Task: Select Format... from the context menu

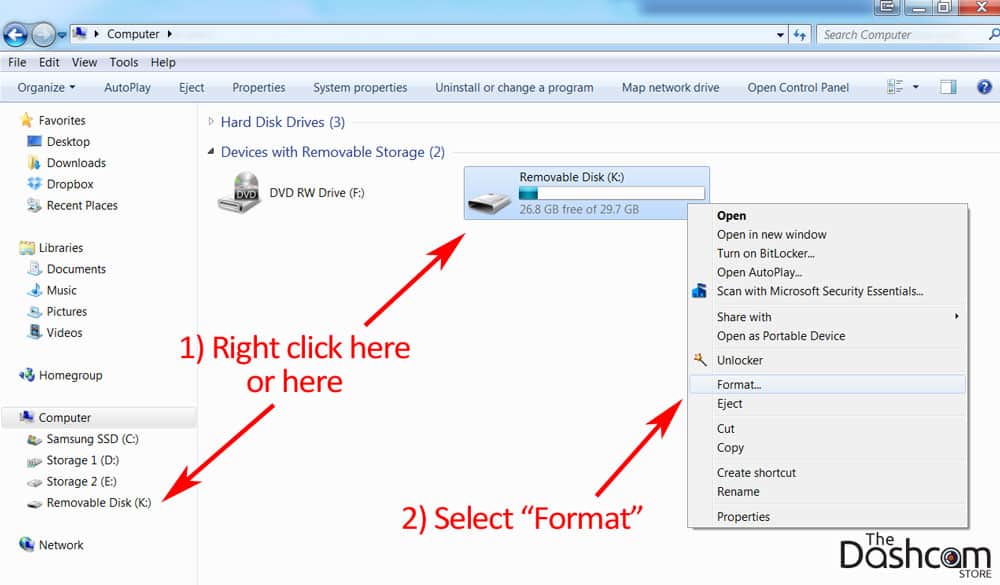Action: (740, 384)
